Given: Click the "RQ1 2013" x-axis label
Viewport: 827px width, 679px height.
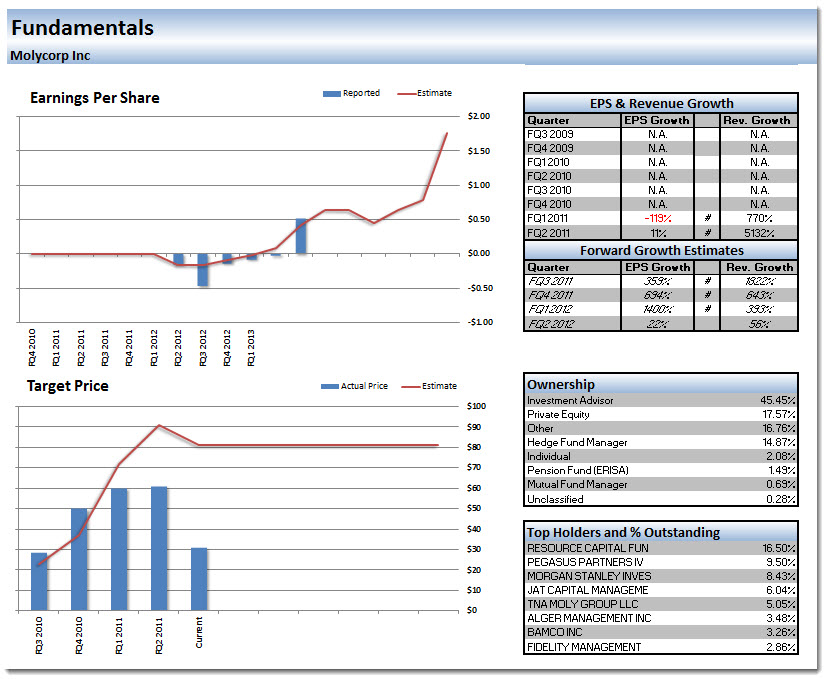Looking at the screenshot, I should pos(251,348).
